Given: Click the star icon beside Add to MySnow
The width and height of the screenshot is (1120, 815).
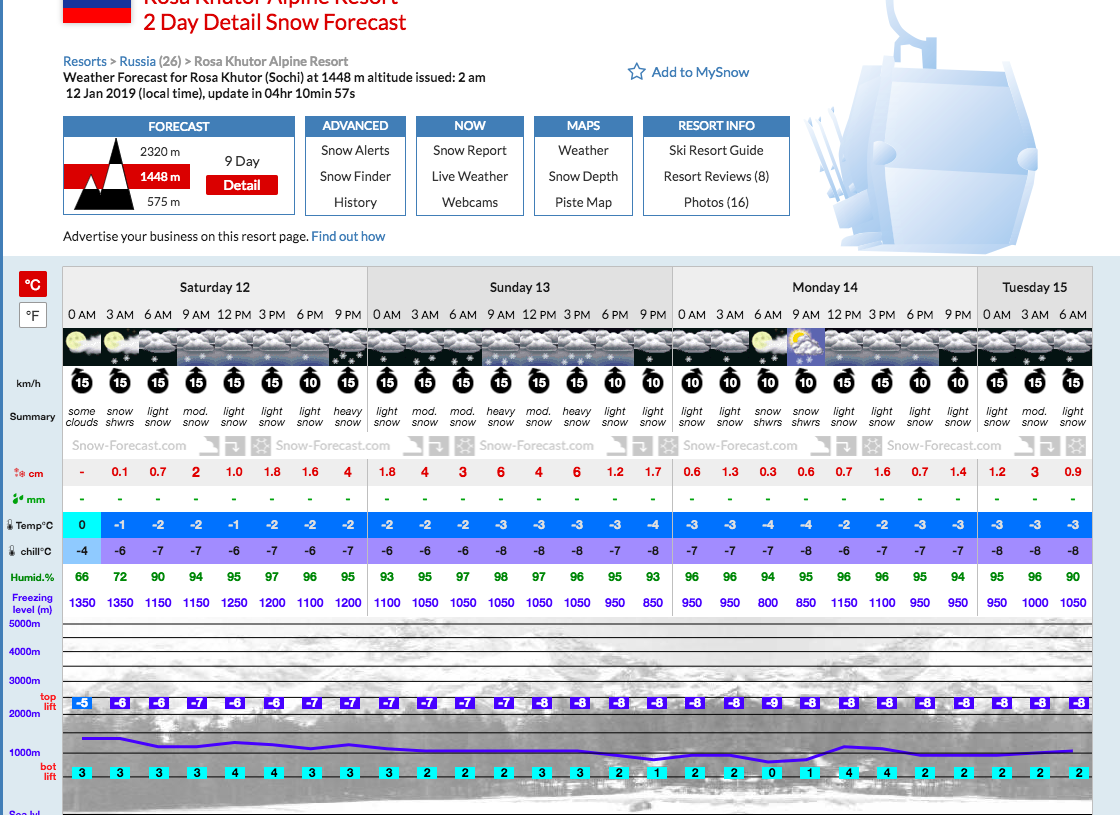Looking at the screenshot, I should [636, 71].
